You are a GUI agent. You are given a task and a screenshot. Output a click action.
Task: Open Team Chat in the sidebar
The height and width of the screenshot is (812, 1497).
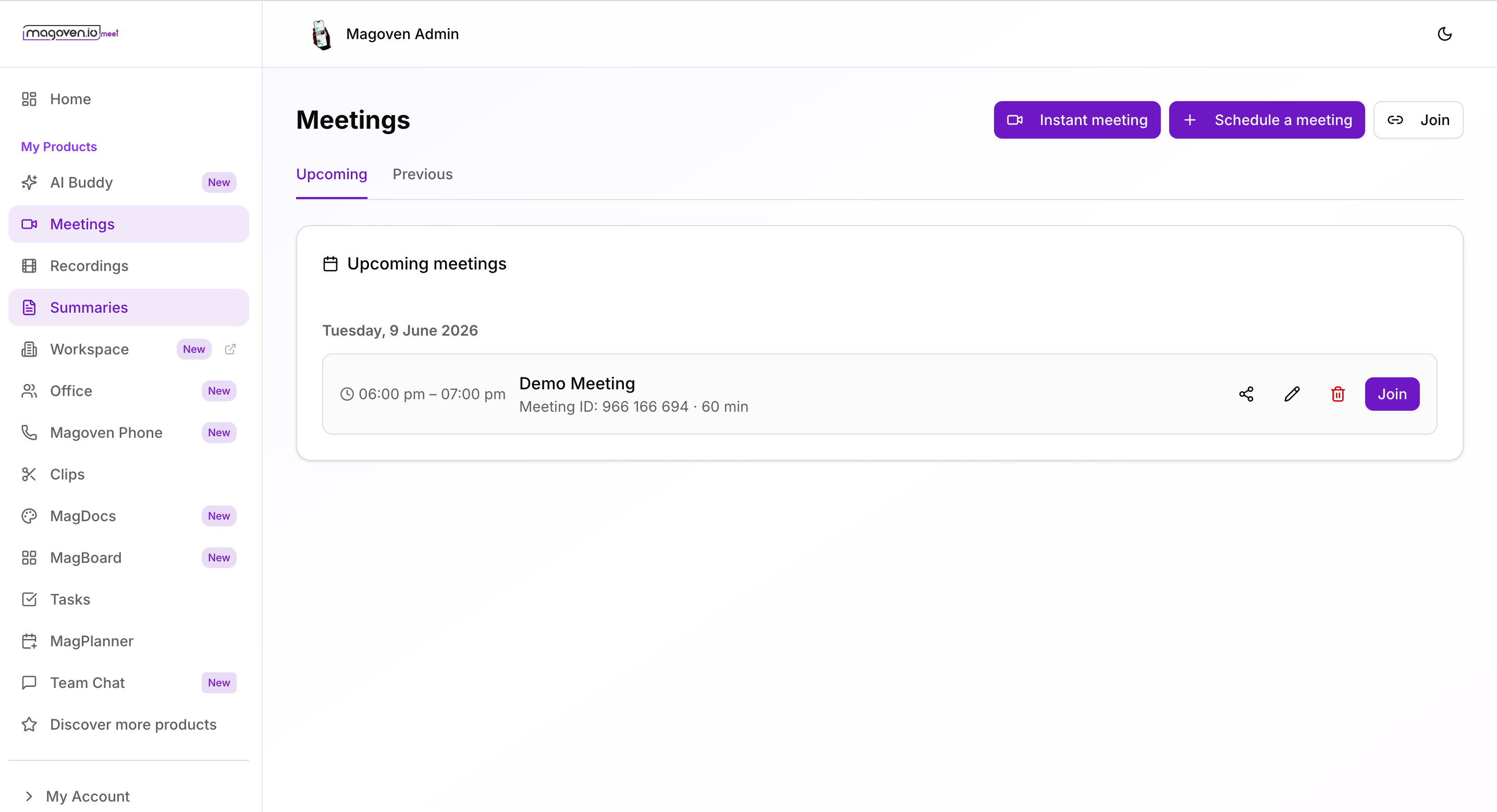pyautogui.click(x=128, y=683)
